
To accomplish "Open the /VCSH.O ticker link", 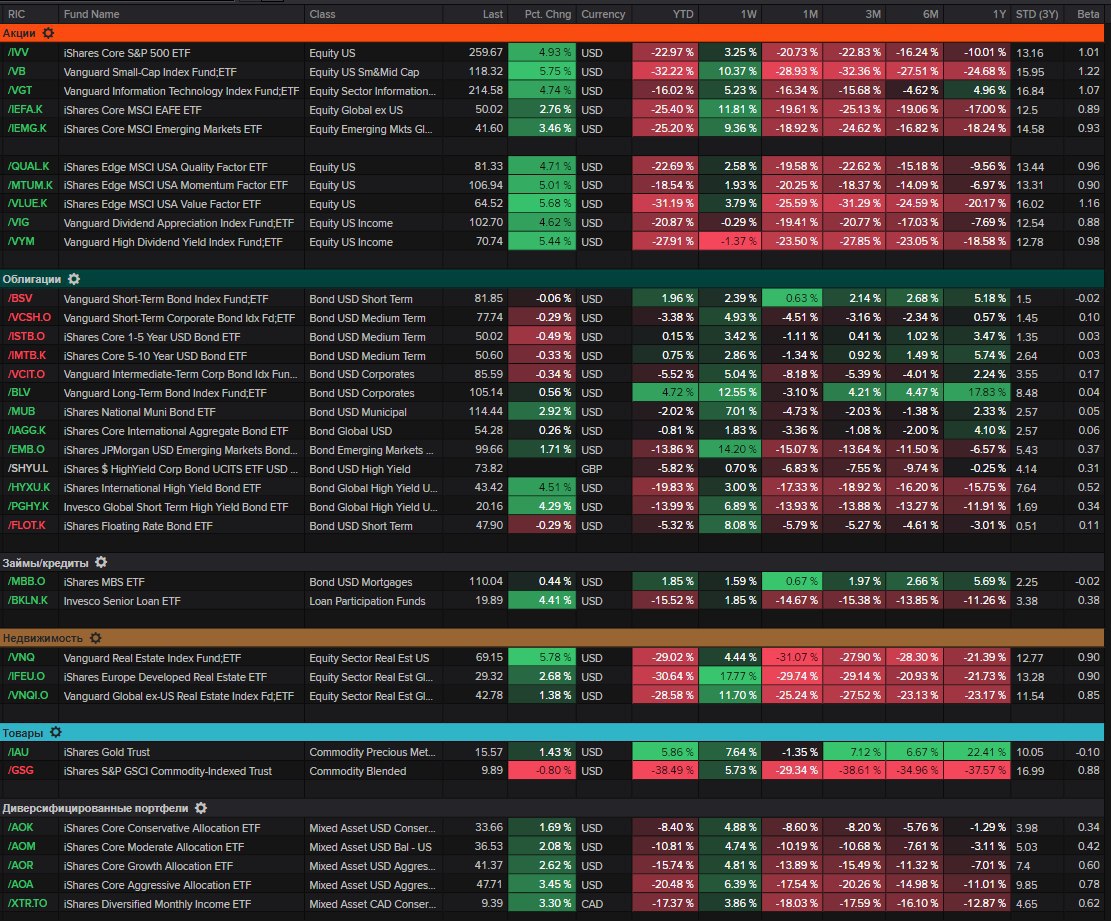I will pos(29,317).
